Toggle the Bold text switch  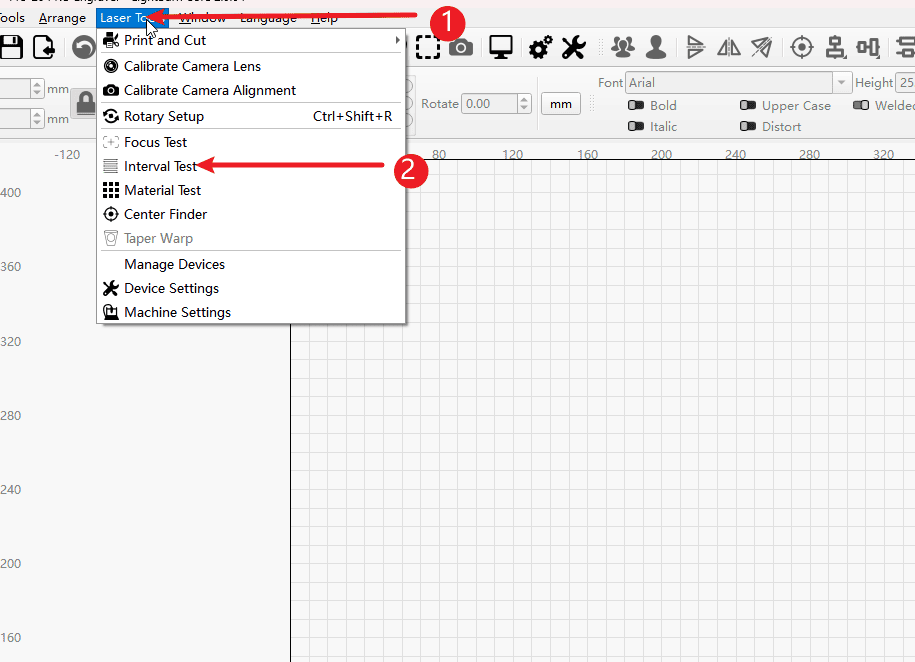[636, 105]
